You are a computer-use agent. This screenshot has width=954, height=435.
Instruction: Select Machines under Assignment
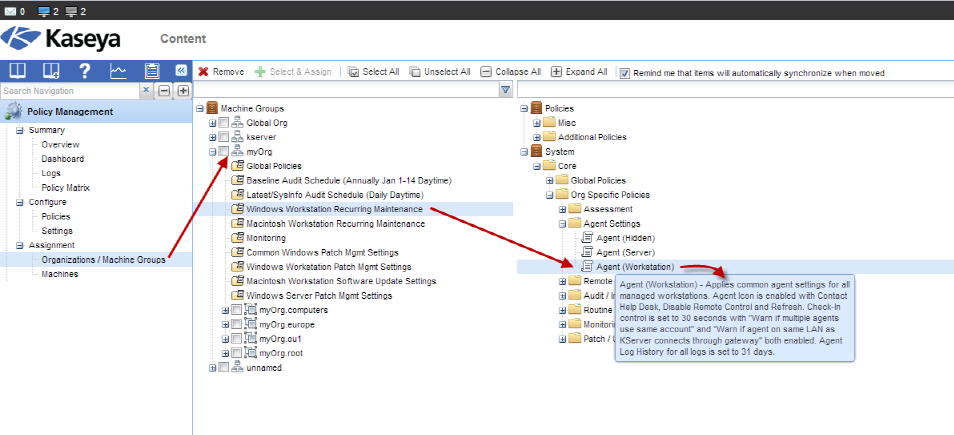click(x=60, y=273)
